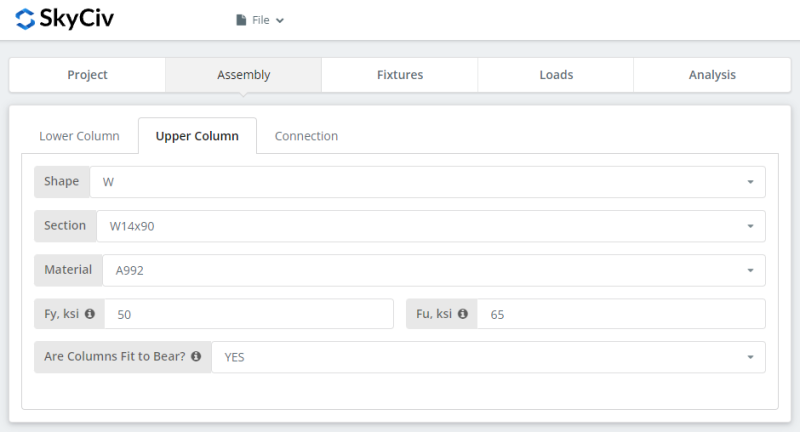Open the Columns Fit to Bear dropdown
The width and height of the screenshot is (800, 432).
coord(488,357)
